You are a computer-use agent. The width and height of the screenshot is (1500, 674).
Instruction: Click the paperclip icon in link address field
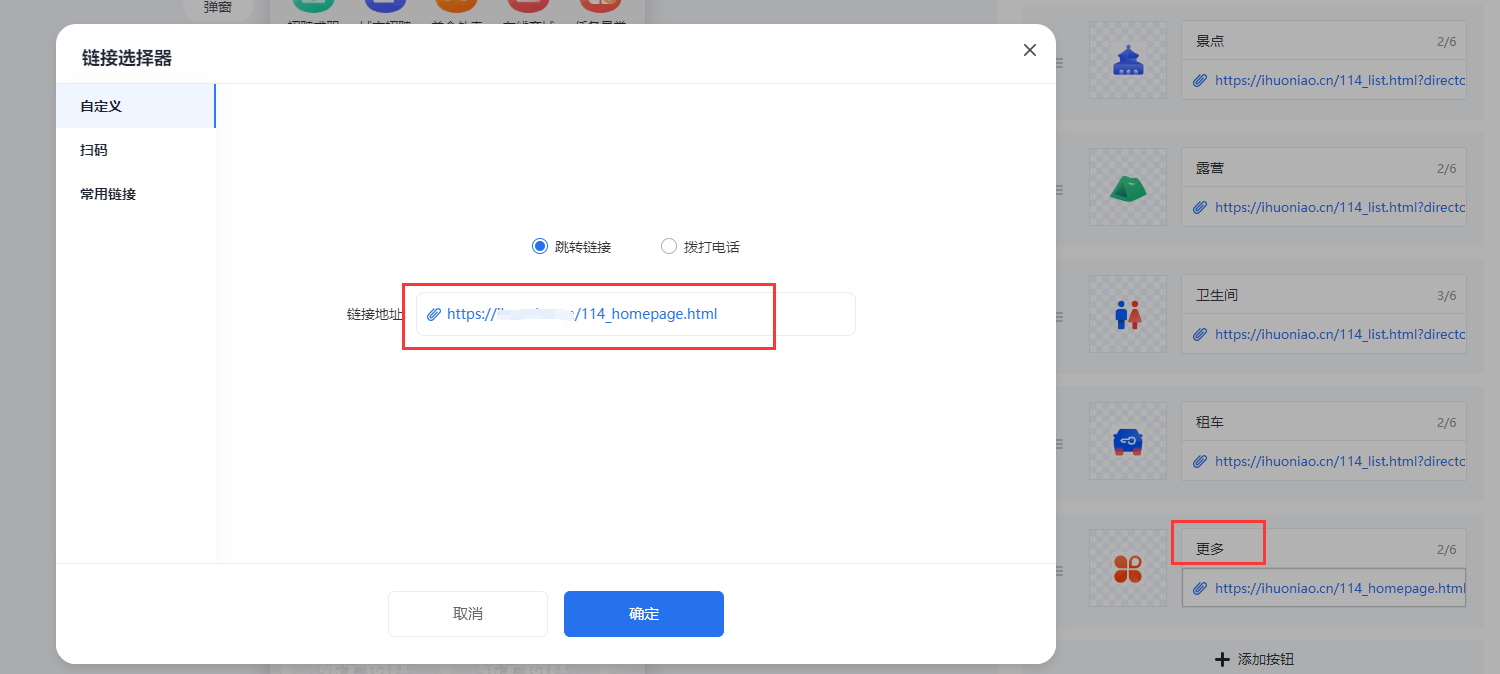click(434, 314)
